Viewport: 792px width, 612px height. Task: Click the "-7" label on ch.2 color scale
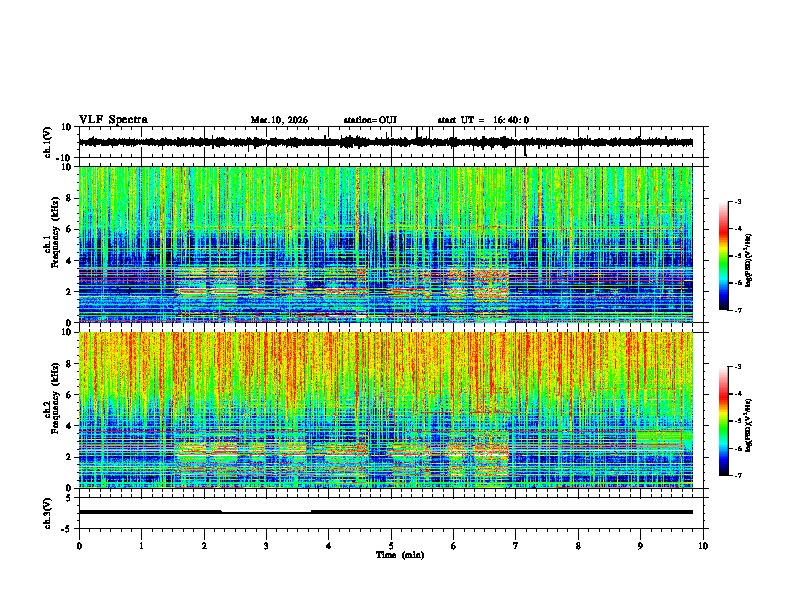(x=737, y=475)
